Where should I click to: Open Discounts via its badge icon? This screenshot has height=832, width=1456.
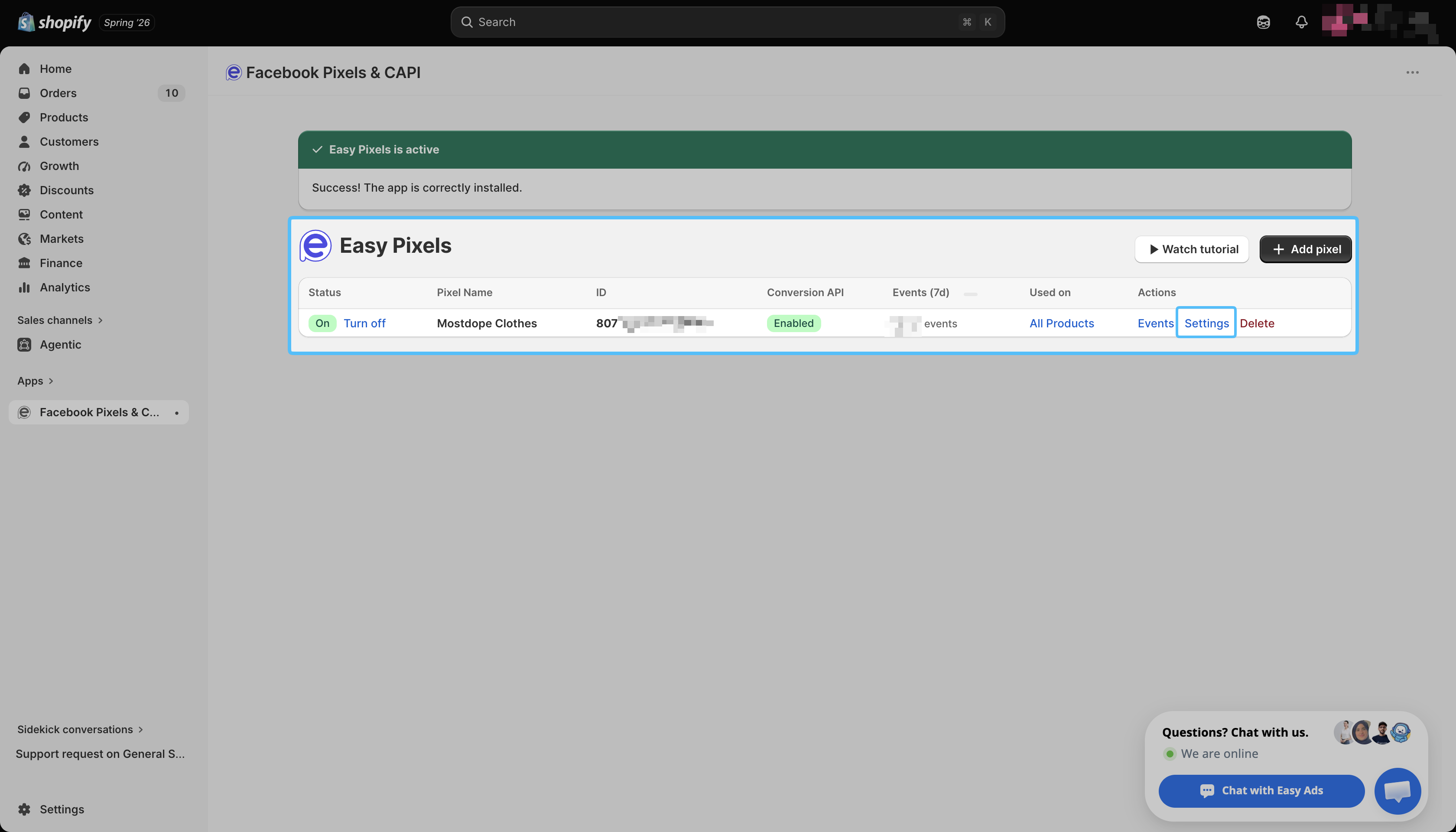[24, 190]
